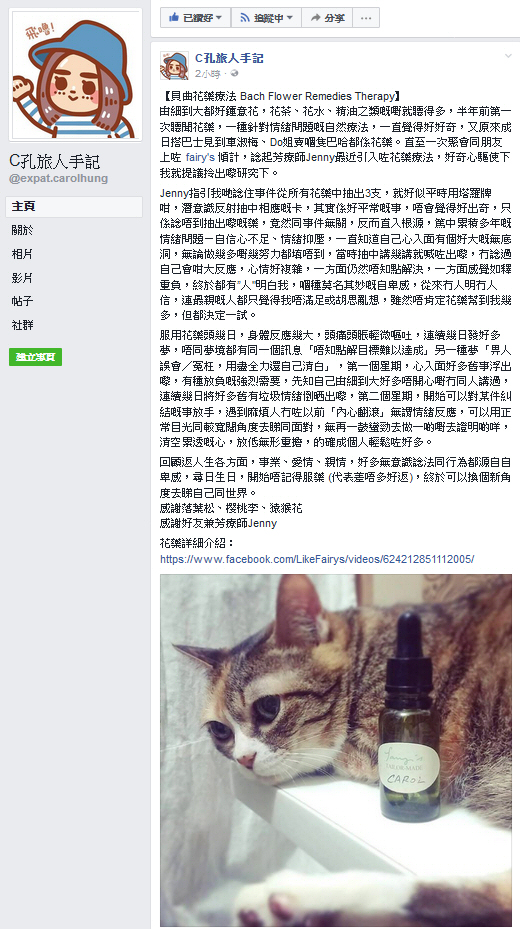Open the LikeFairys video URL link
This screenshot has width=520, height=929.
(317, 559)
